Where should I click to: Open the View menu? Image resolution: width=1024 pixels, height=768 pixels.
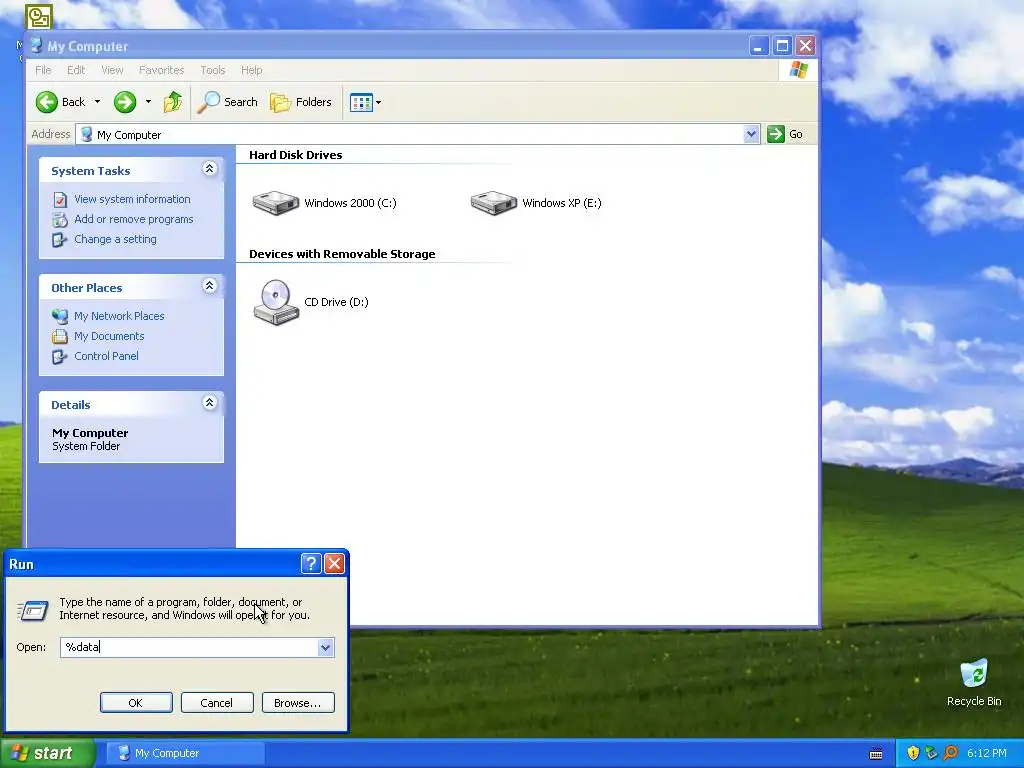pyautogui.click(x=112, y=70)
